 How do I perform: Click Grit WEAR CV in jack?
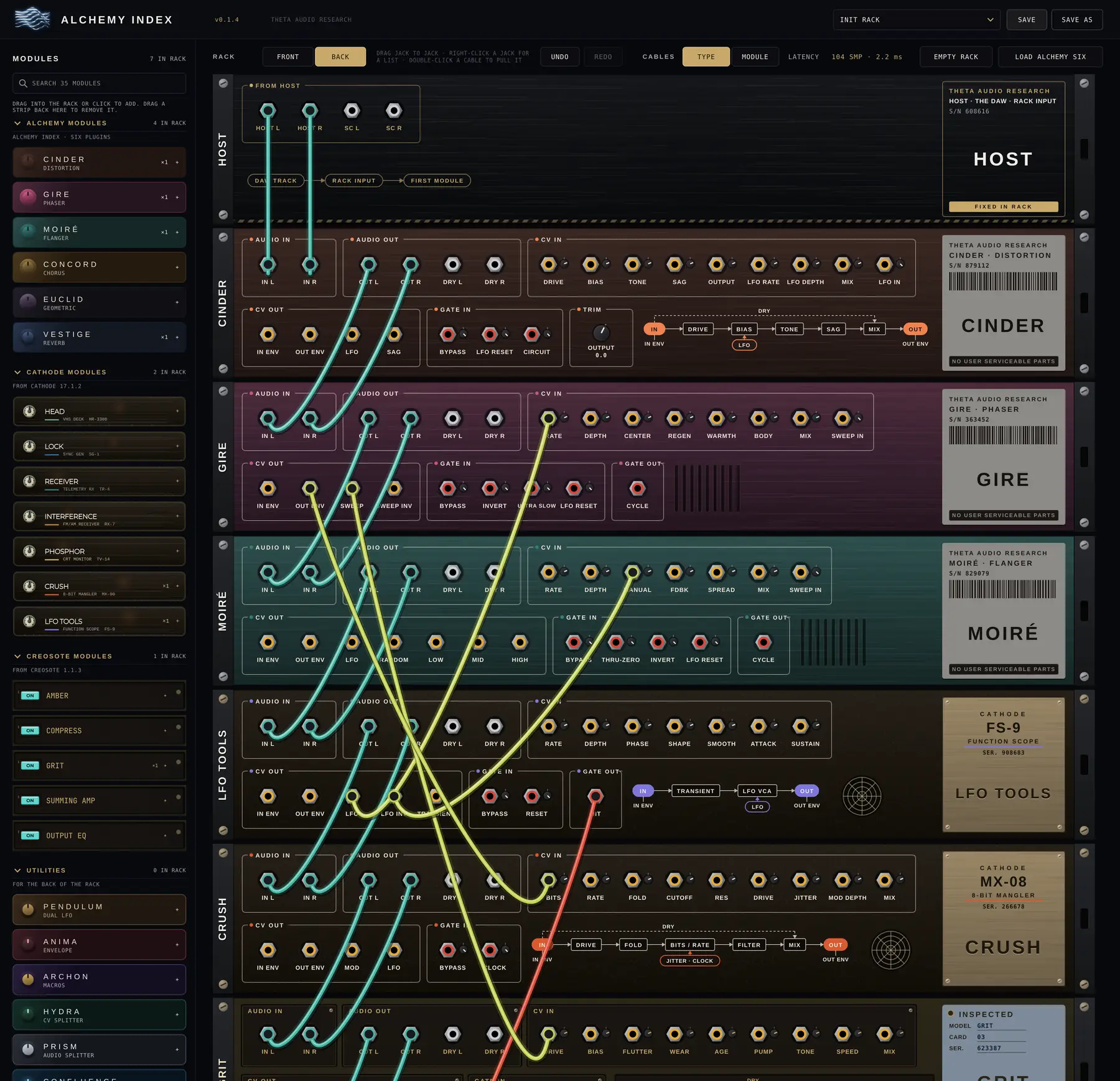674,1034
